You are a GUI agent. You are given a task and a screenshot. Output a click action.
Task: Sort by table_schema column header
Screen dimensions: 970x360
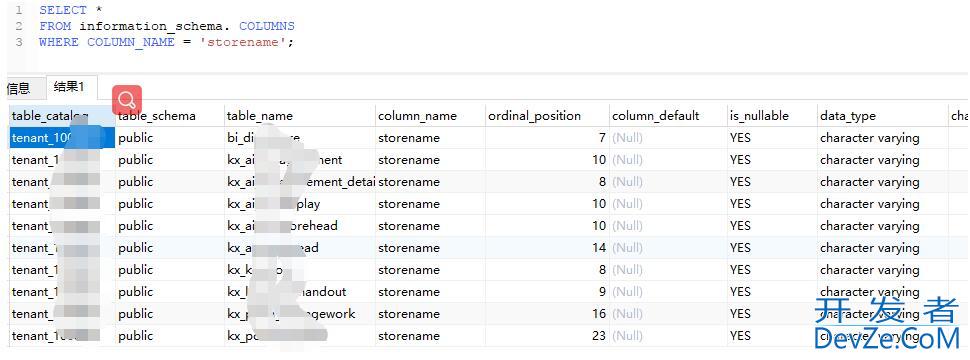[157, 116]
